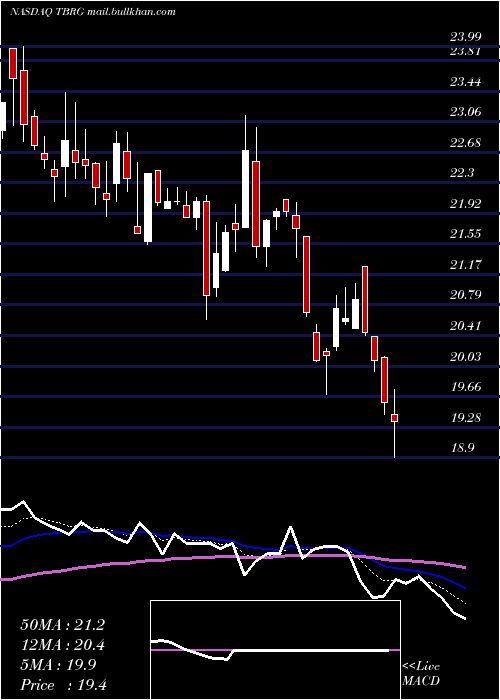The width and height of the screenshot is (500, 700).
Task: Click the 5MA : 19.9 readout
Action: (58, 665)
